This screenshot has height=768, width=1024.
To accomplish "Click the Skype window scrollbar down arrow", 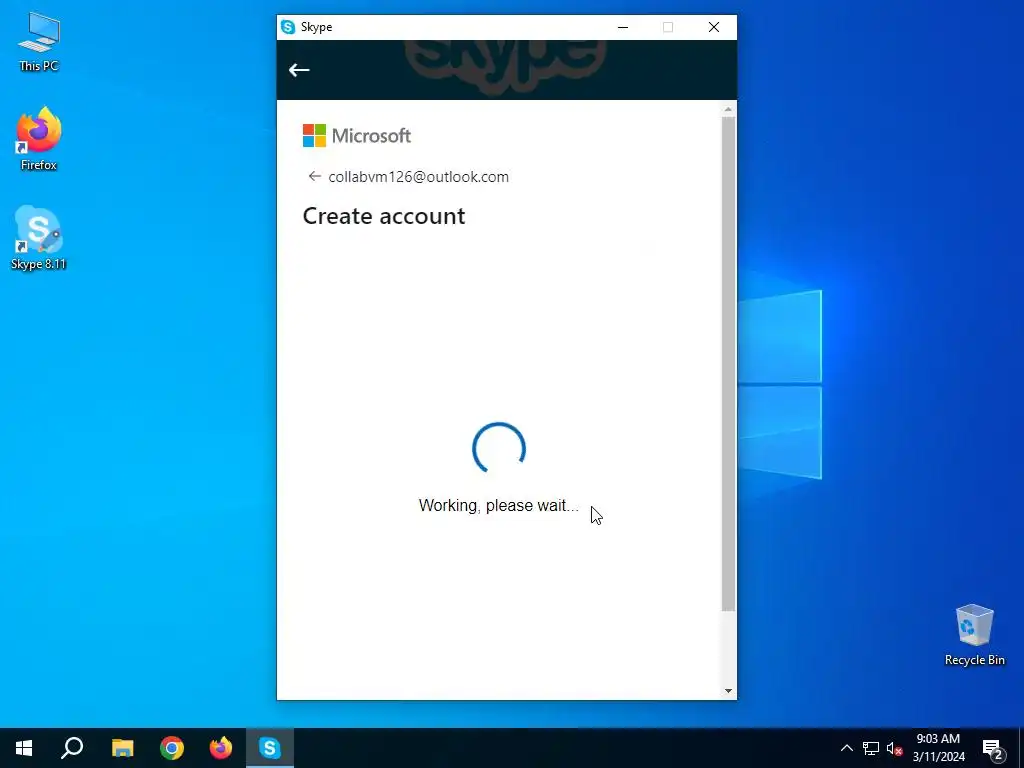I will [728, 691].
